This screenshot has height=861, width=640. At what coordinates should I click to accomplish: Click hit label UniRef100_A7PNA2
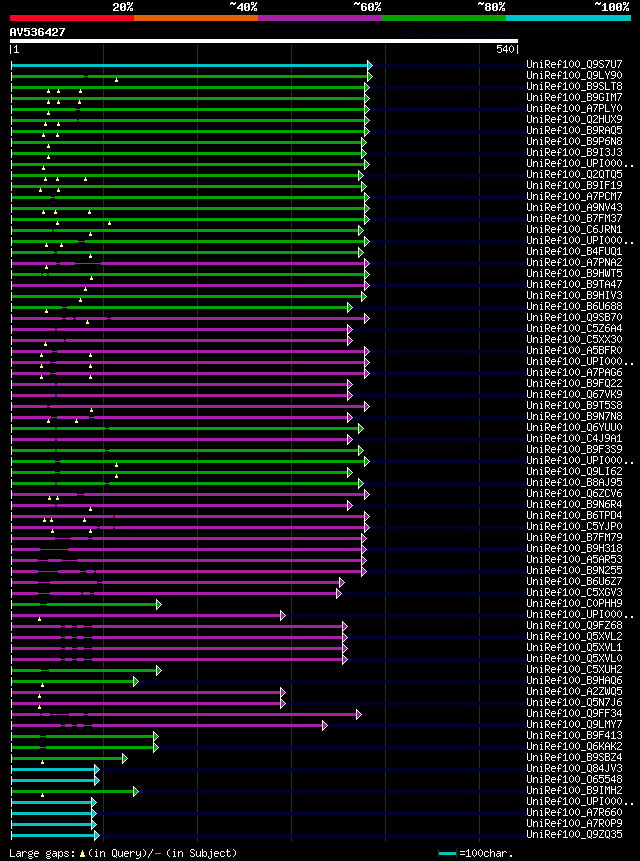tap(575, 262)
